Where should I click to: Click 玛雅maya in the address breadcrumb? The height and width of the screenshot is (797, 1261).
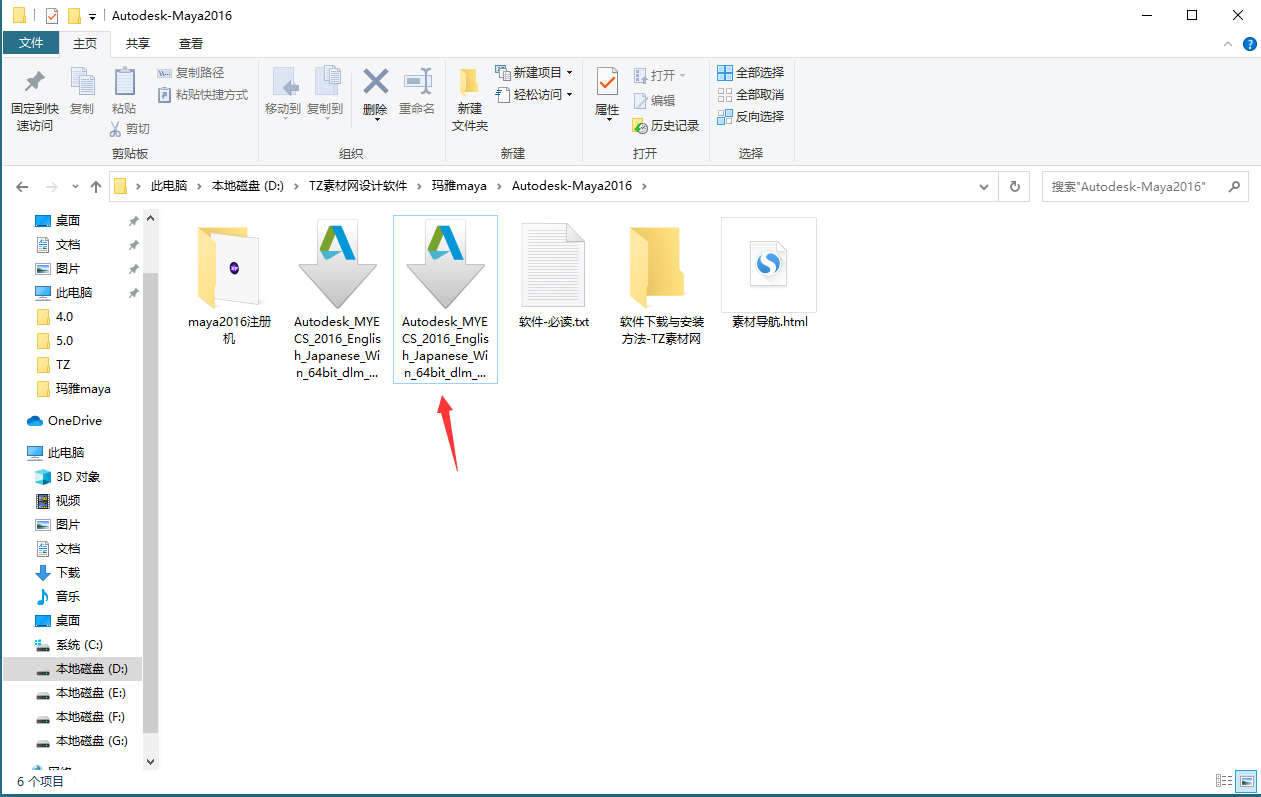(x=458, y=186)
